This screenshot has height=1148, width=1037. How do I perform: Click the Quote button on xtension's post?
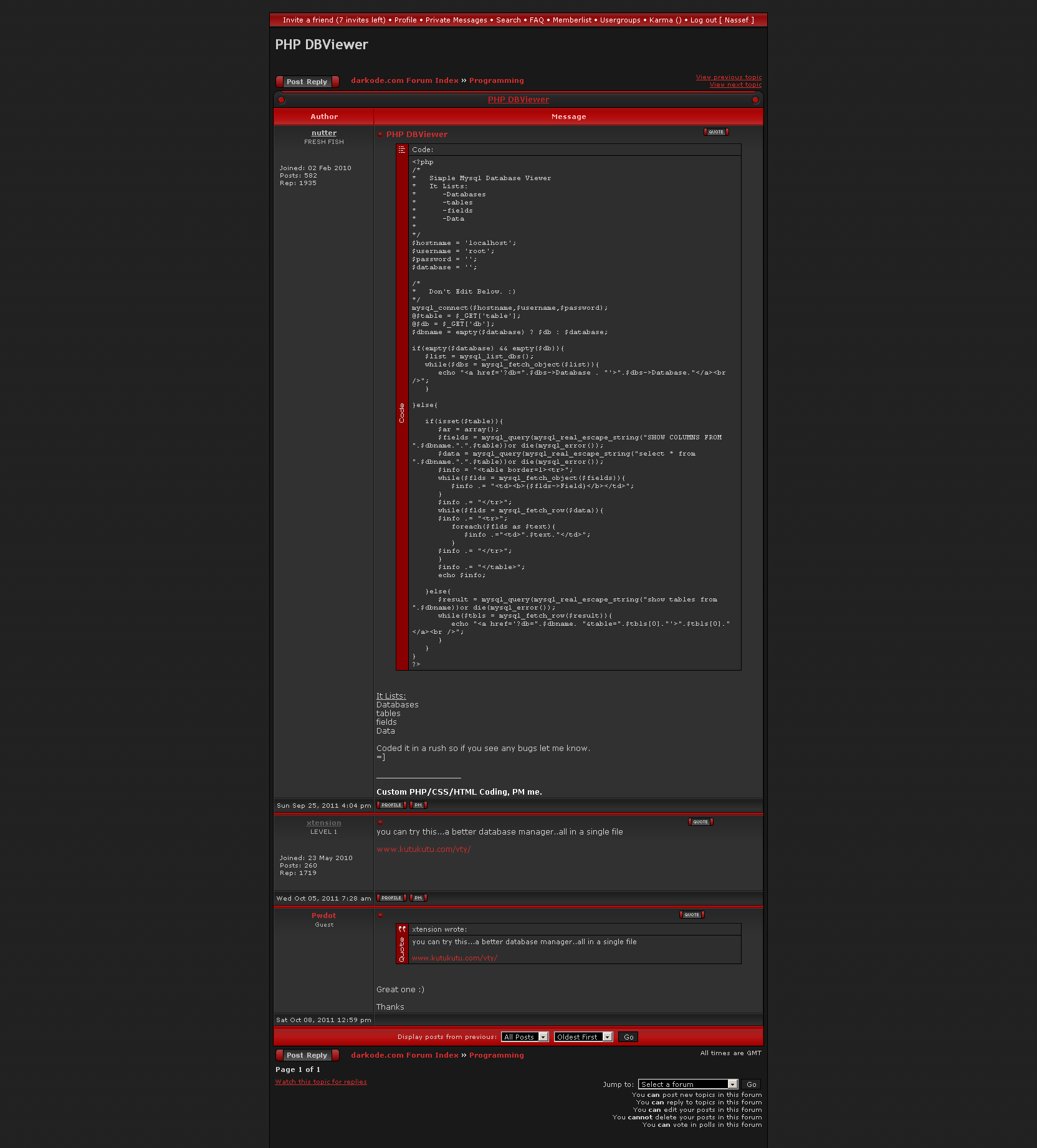click(x=700, y=822)
